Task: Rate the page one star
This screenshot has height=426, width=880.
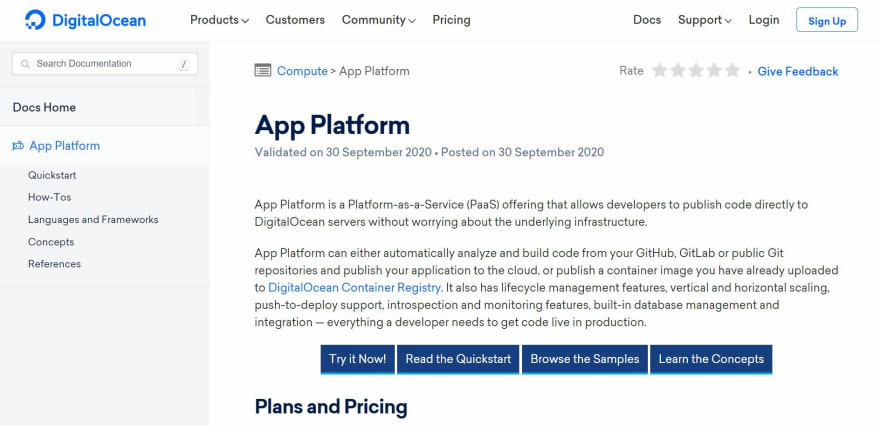Action: click(660, 71)
